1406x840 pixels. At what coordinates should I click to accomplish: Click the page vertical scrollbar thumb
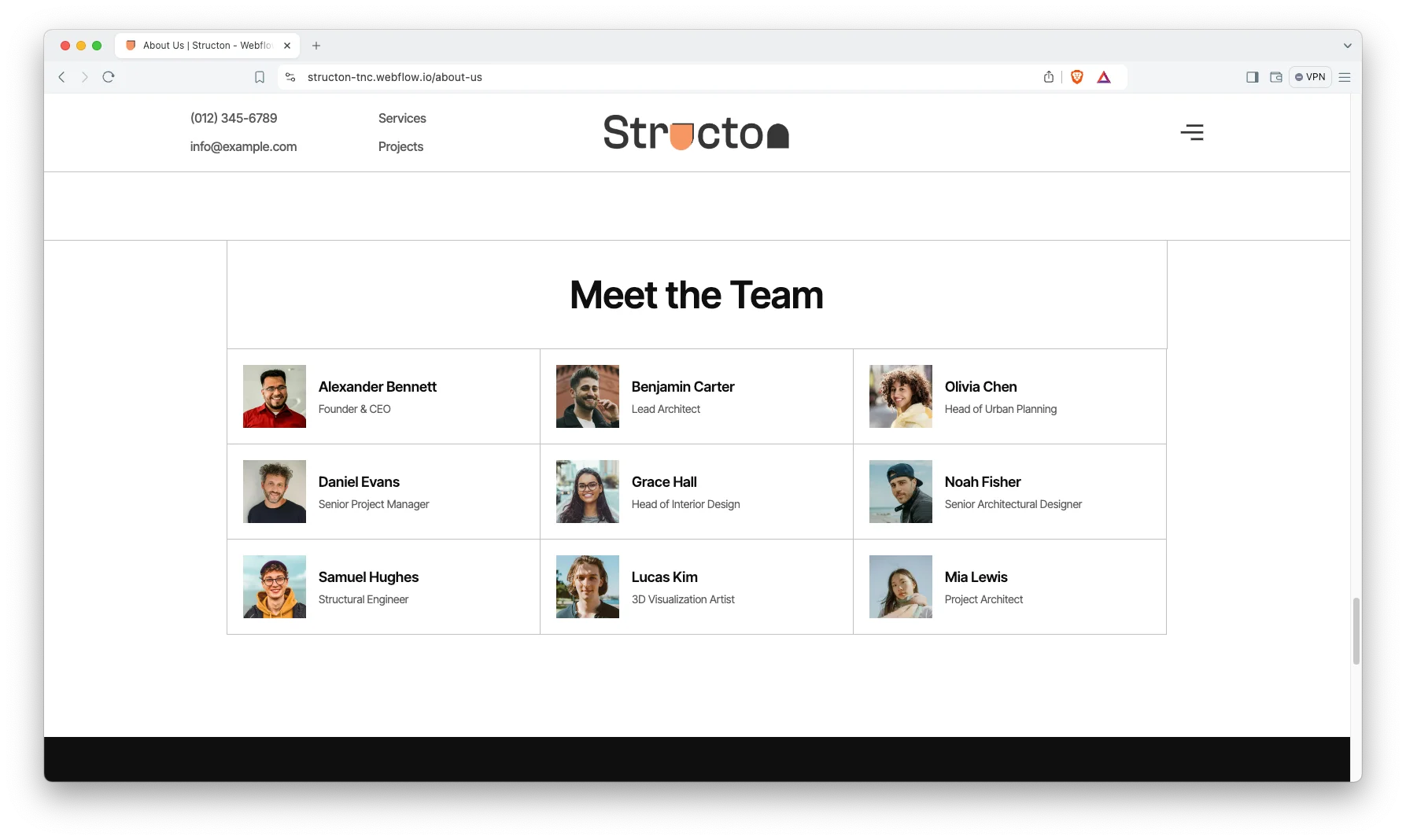1356,631
